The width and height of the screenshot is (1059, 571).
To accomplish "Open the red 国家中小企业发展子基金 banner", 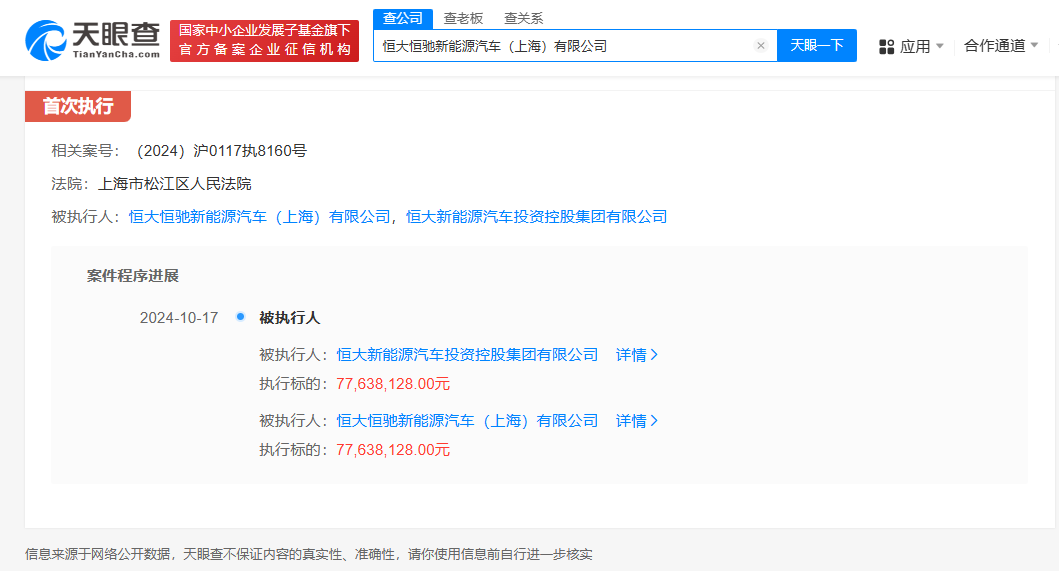I will (264, 41).
